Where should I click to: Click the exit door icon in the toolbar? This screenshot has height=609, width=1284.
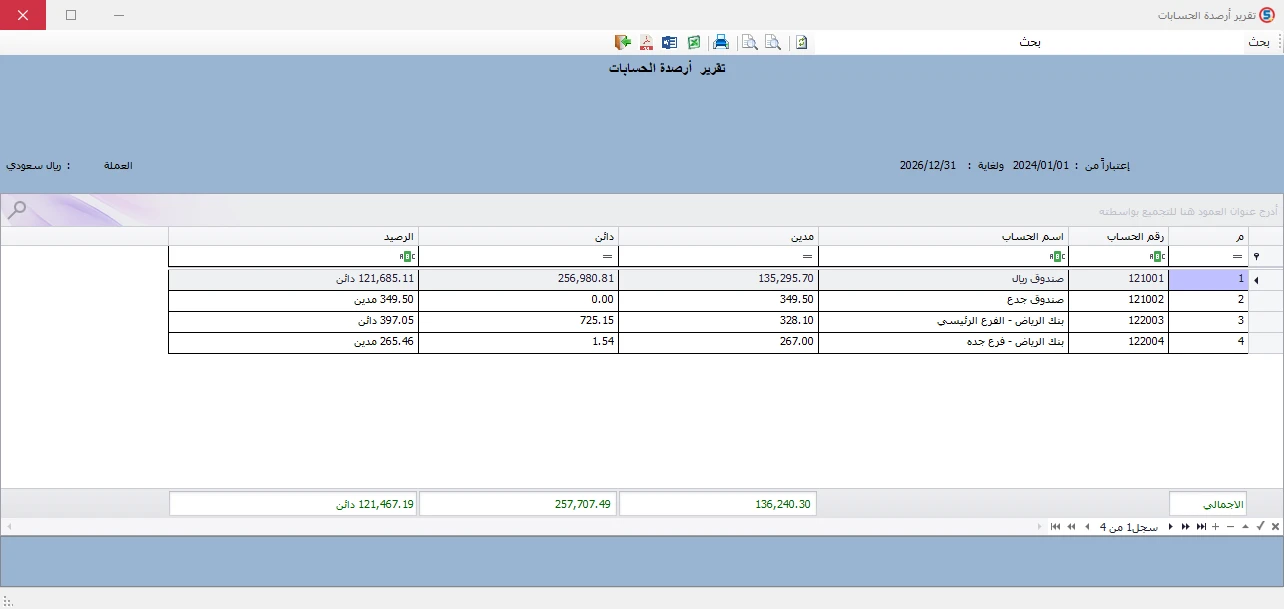(622, 42)
